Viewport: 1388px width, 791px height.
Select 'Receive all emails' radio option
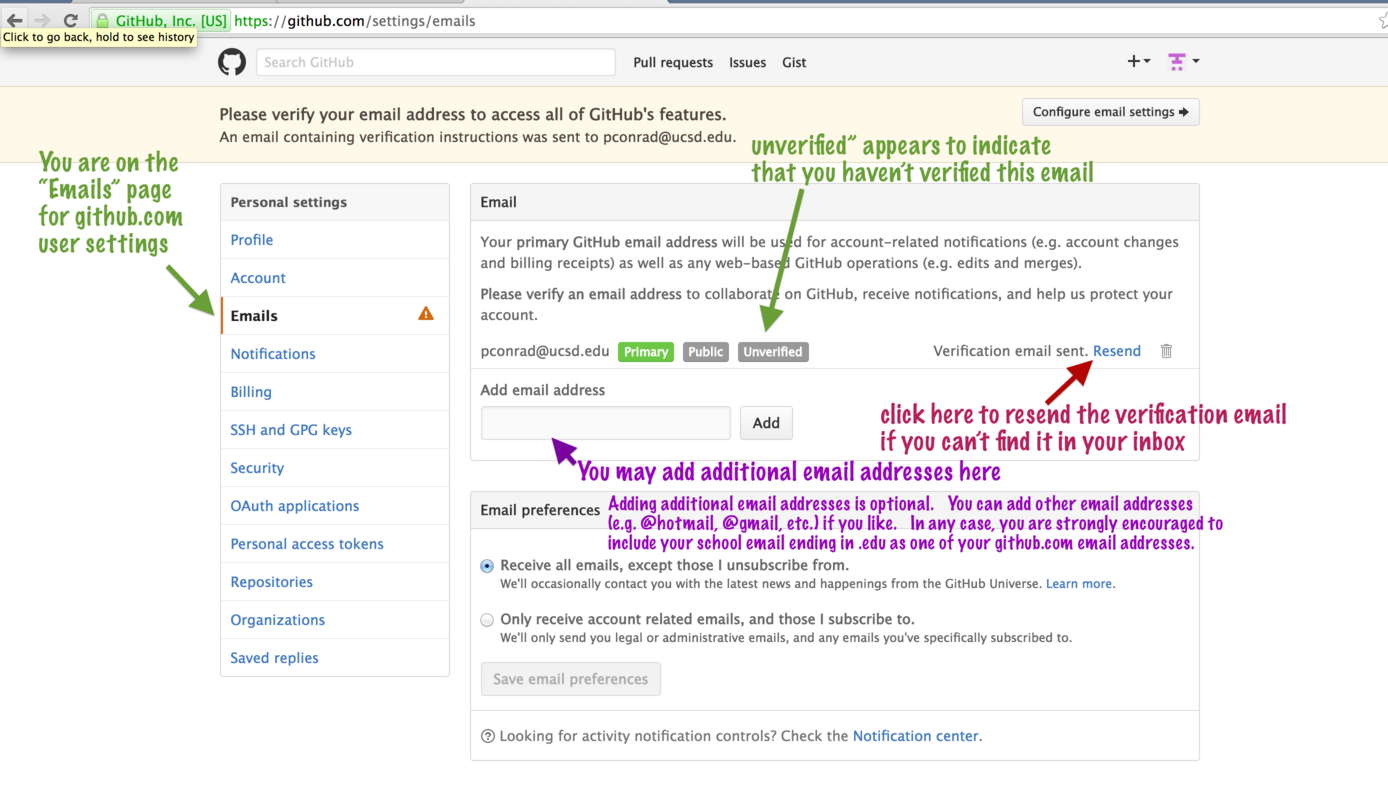click(487, 566)
